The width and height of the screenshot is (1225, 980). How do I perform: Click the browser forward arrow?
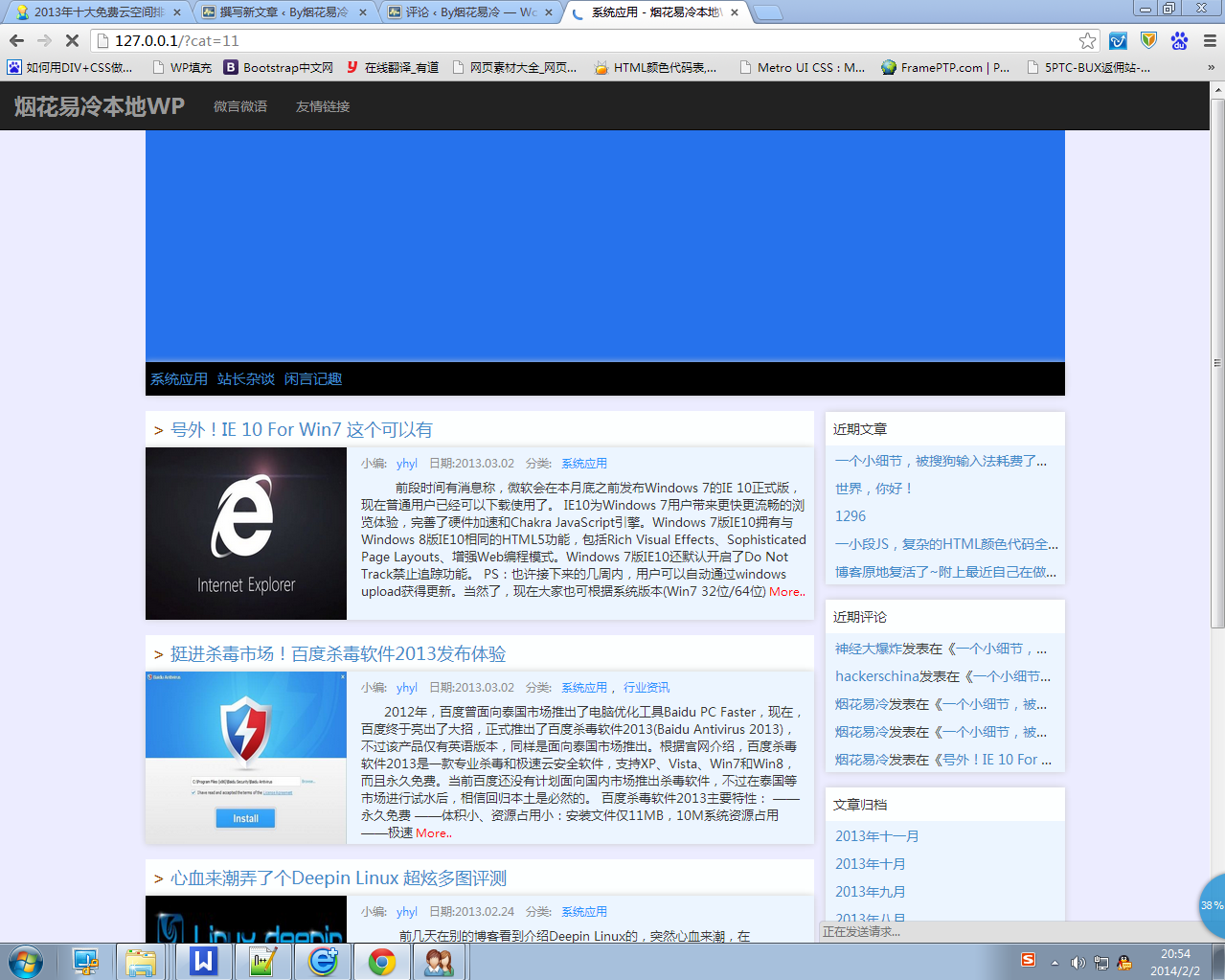44,40
